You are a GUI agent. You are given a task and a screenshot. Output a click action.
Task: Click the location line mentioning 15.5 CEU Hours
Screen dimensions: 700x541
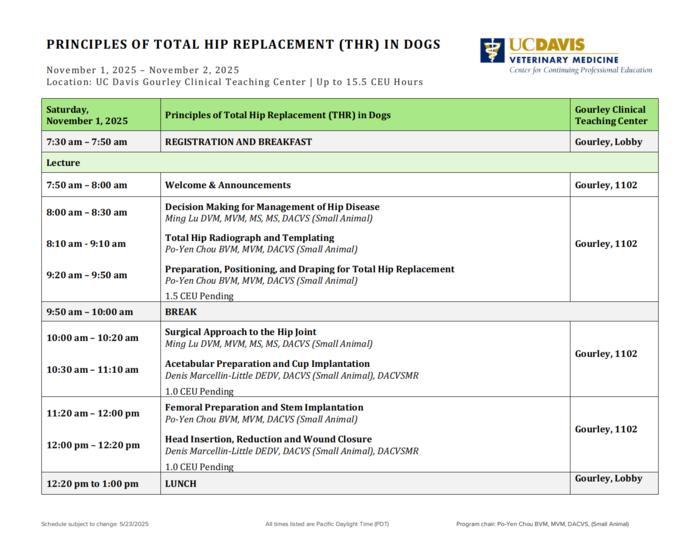tap(235, 82)
